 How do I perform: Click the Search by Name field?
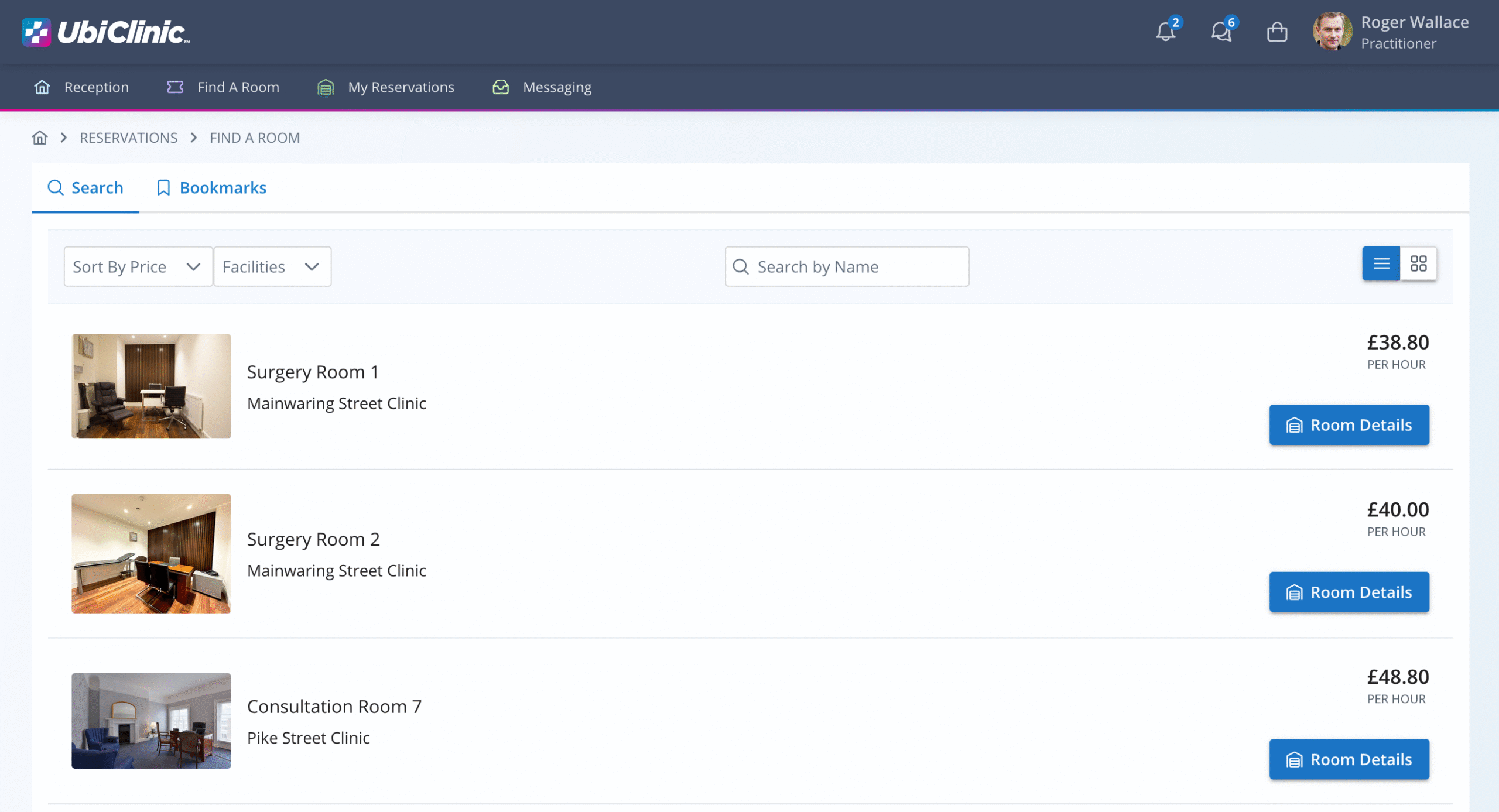click(847, 266)
